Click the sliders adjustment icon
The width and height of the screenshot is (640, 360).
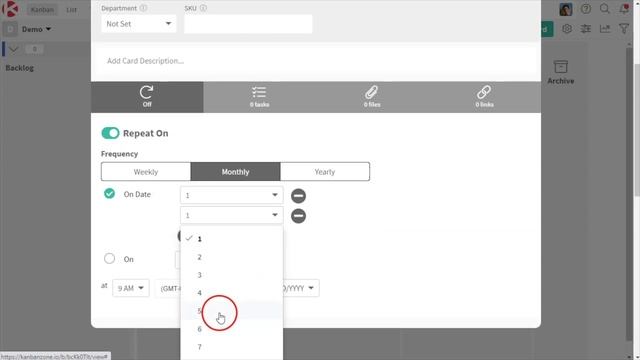[x=586, y=29]
